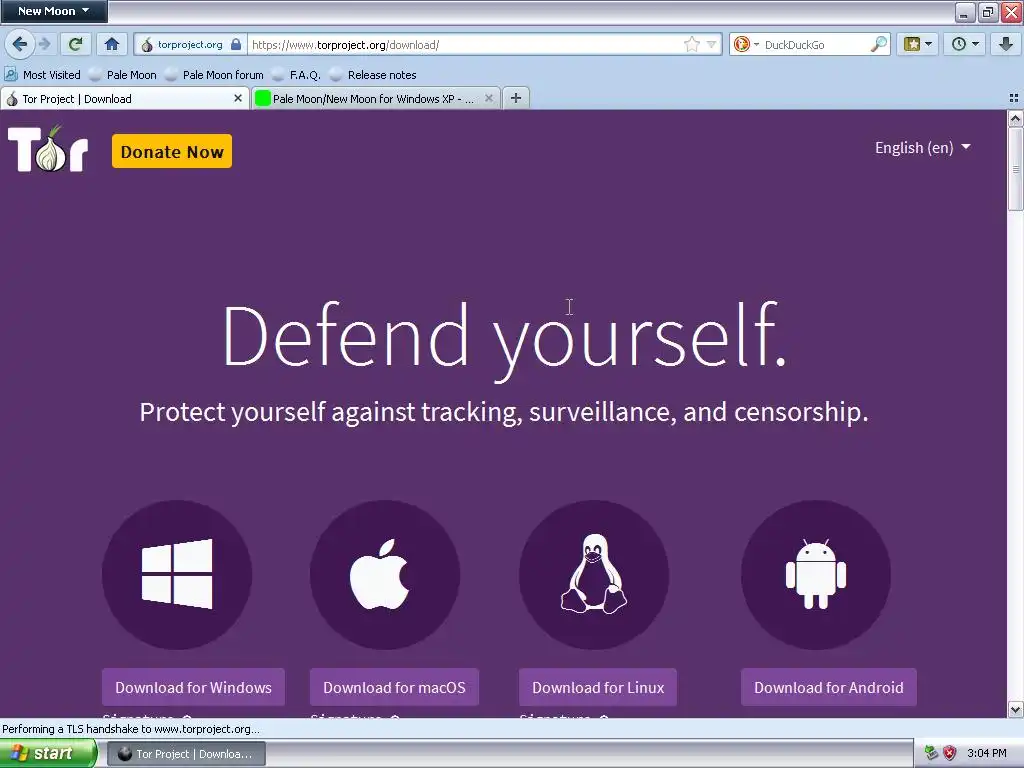Open the URL history dropdown arrow

click(x=711, y=44)
